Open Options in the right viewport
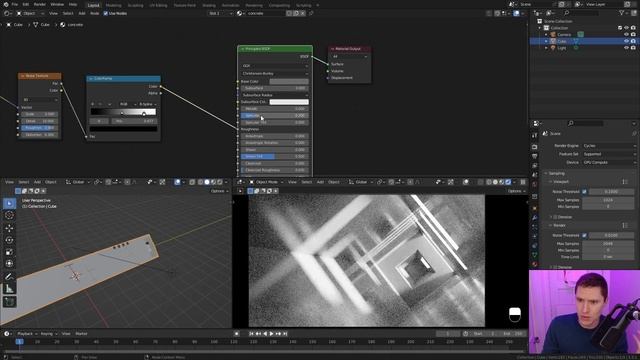This screenshot has width=640, height=360. [516, 191]
